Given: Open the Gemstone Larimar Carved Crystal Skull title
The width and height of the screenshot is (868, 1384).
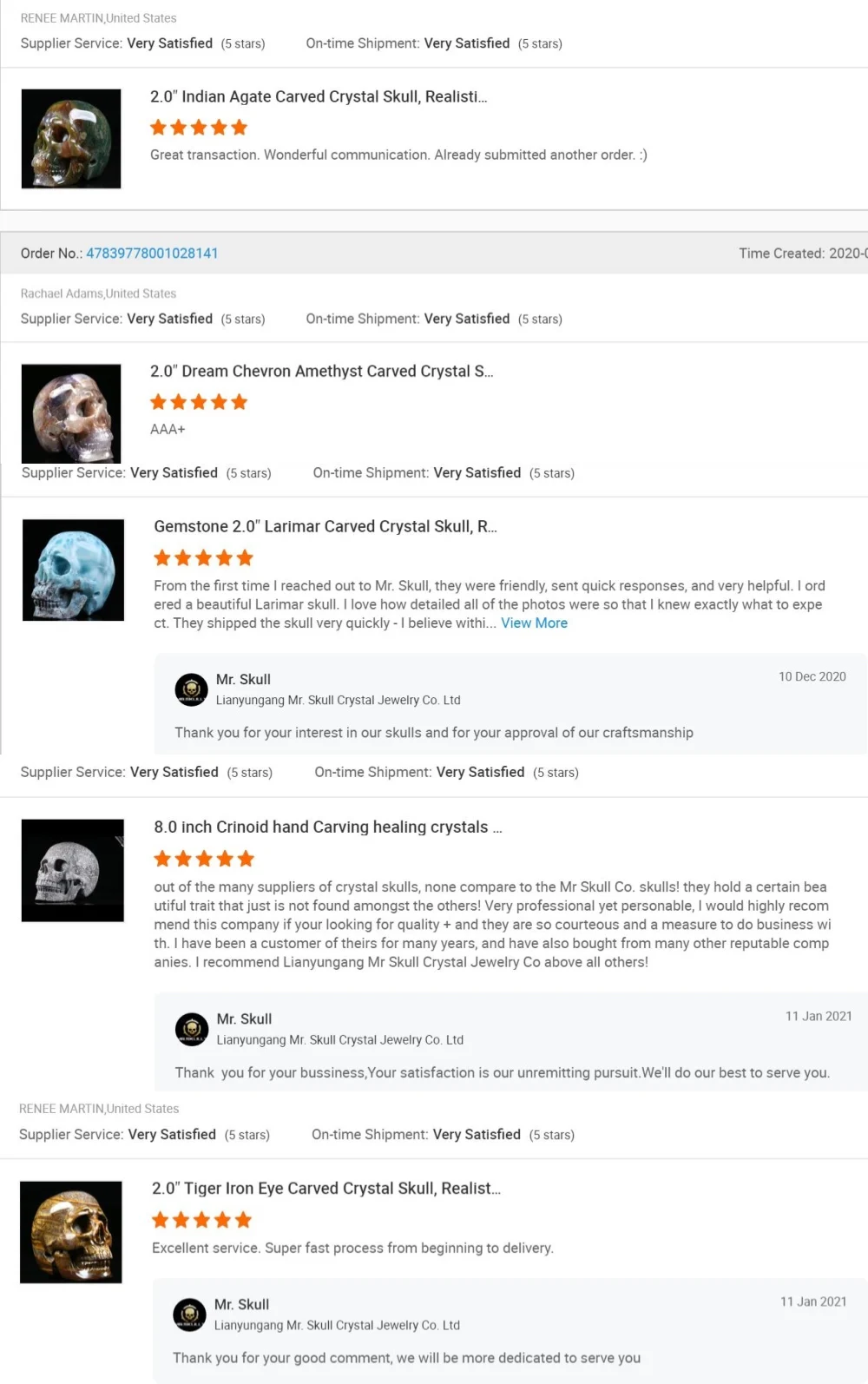Looking at the screenshot, I should tap(325, 526).
